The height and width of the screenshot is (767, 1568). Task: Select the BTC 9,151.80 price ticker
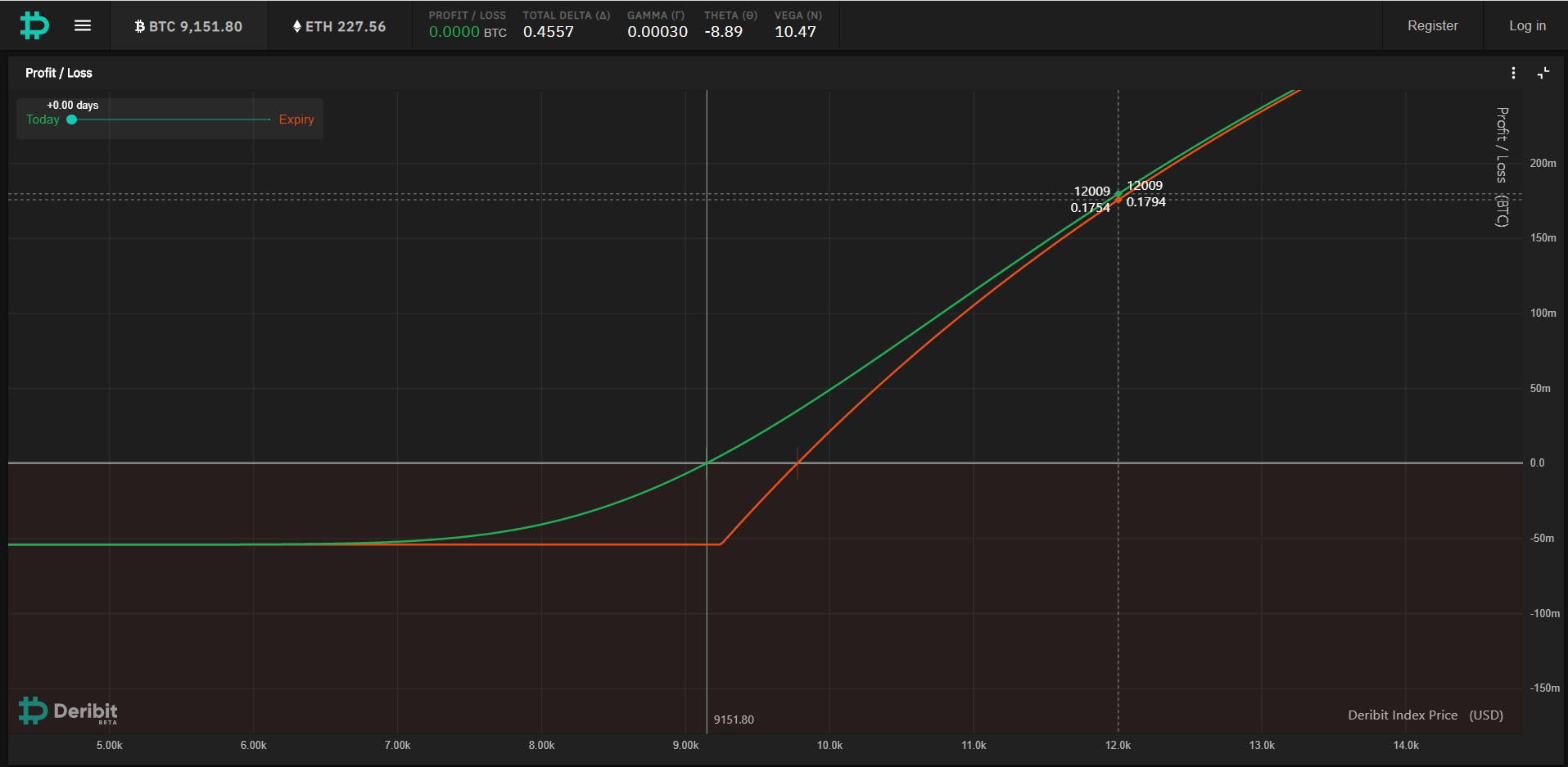pos(188,26)
